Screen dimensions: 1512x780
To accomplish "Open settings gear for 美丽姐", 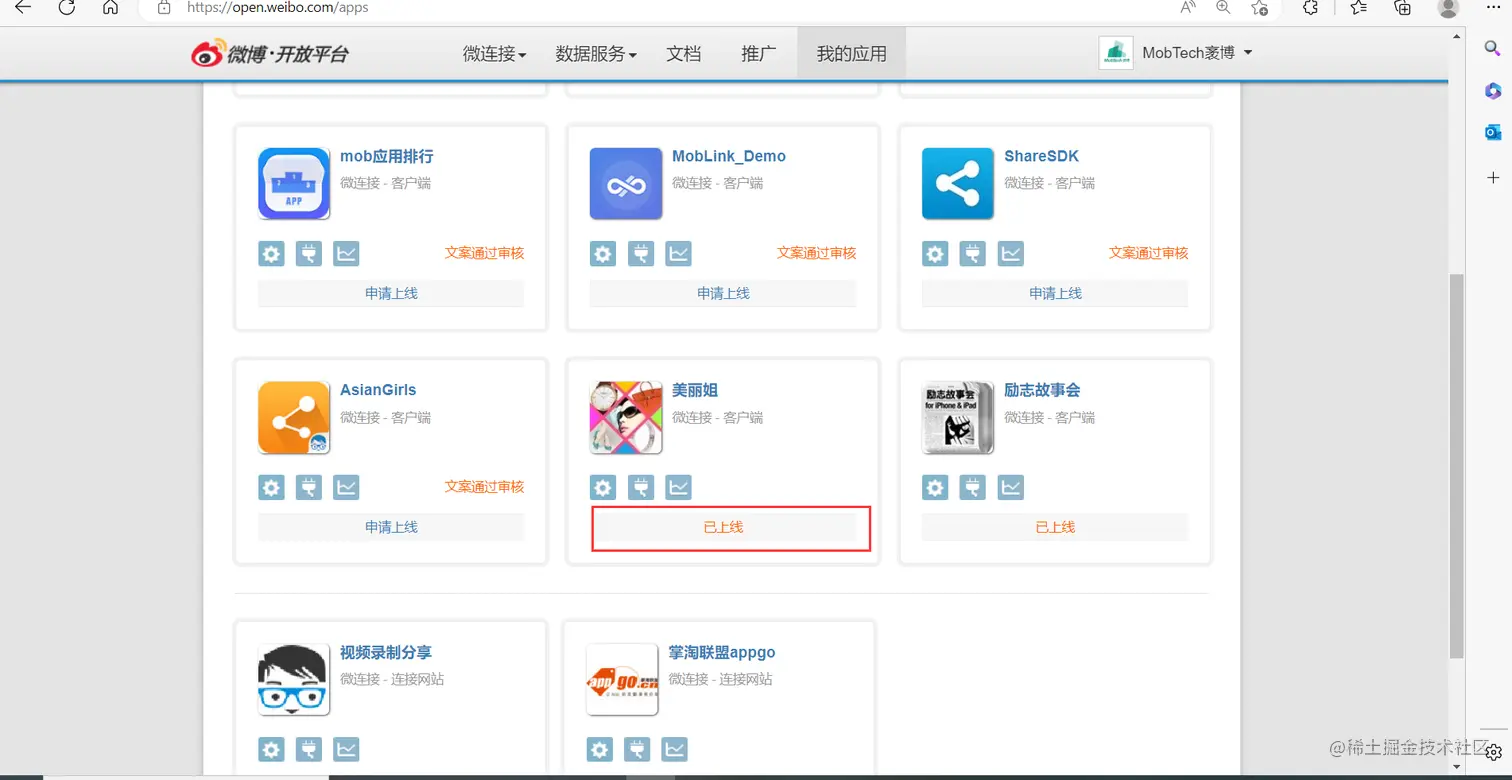I will [x=603, y=488].
